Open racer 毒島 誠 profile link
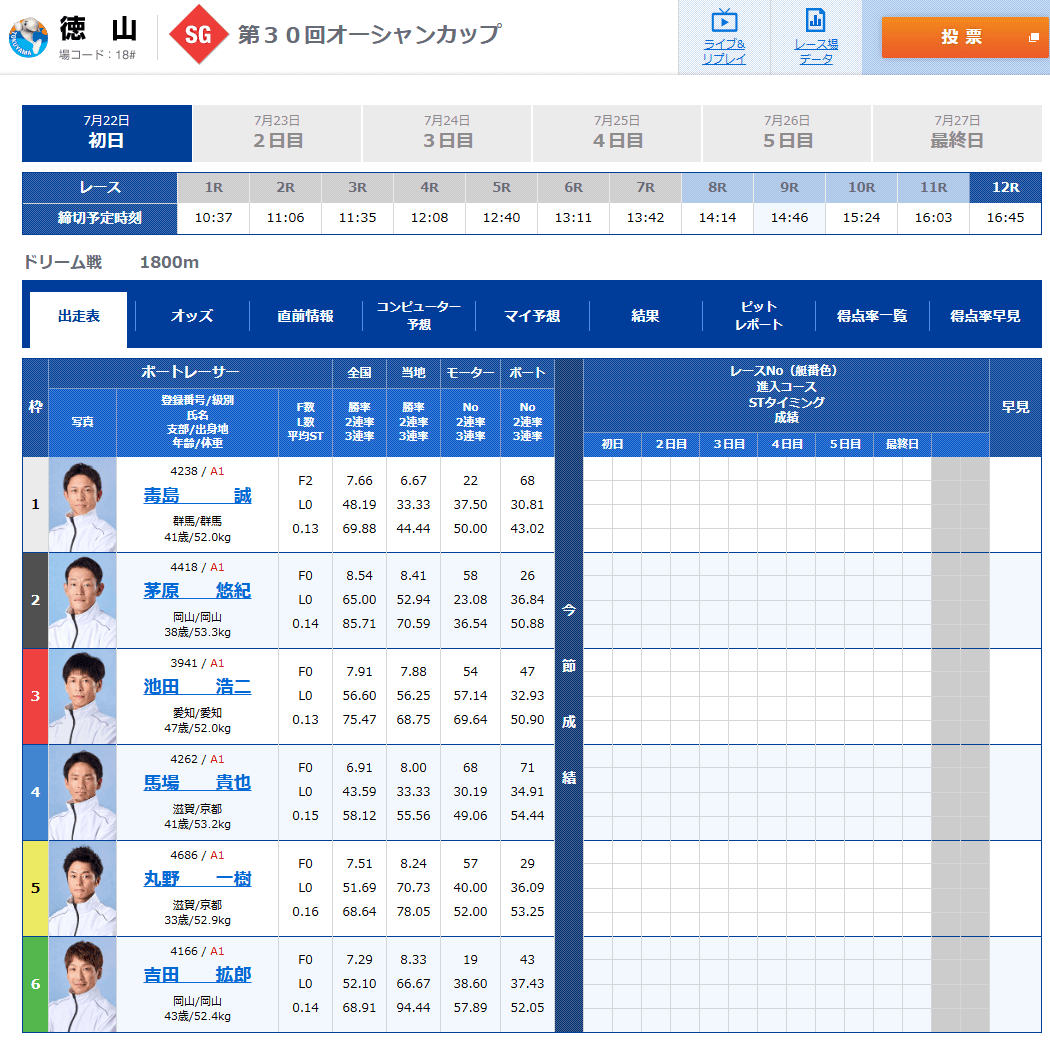The width and height of the screenshot is (1050, 1047). pos(197,496)
